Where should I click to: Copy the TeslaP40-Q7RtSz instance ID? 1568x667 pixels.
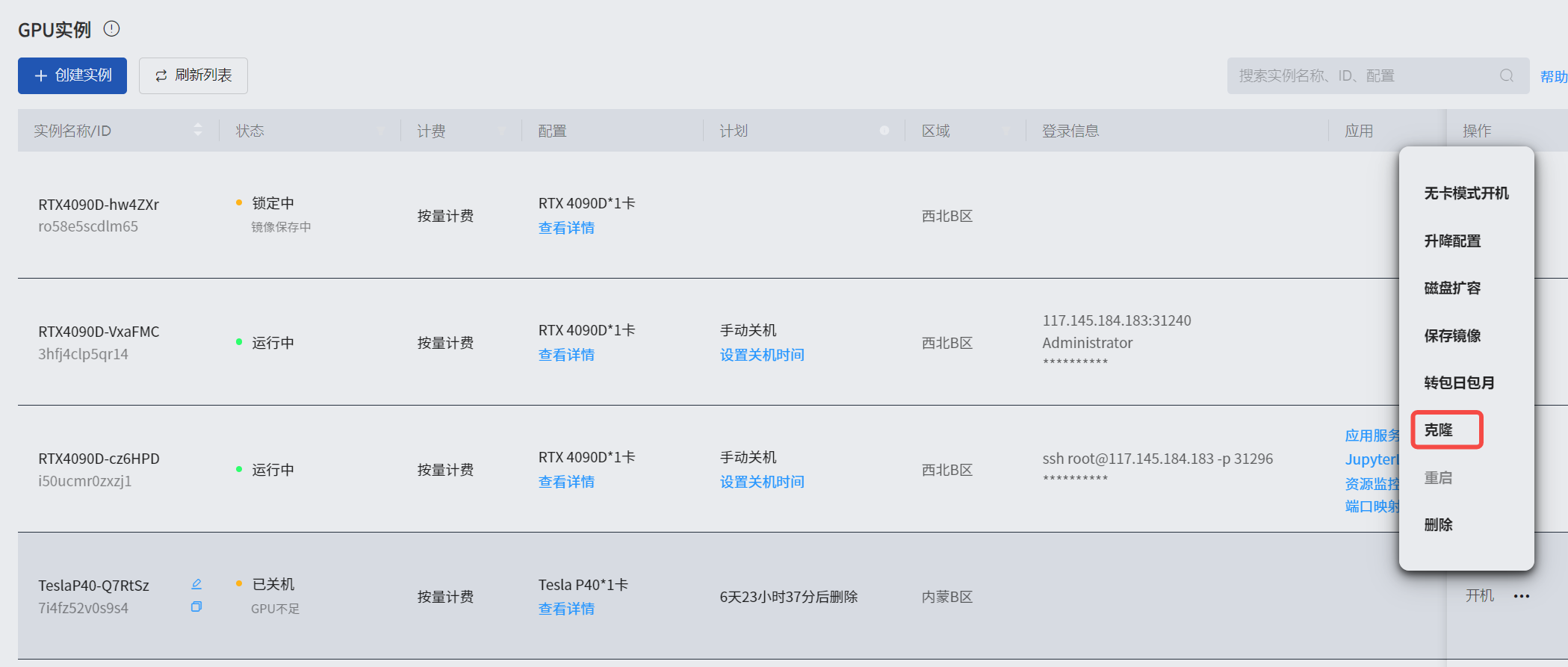[x=196, y=607]
